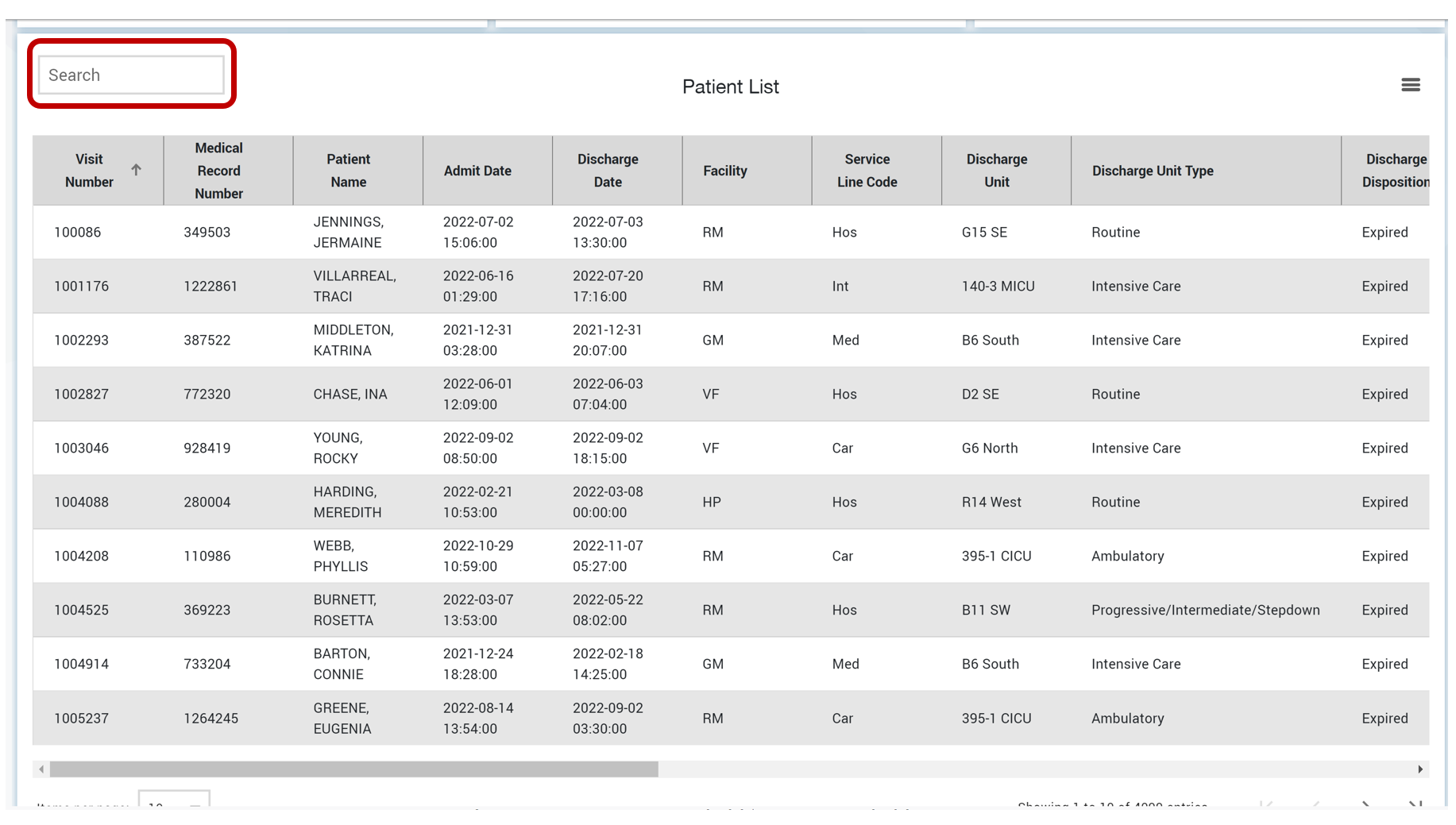Image resolution: width=1456 pixels, height=825 pixels.
Task: Select visit number 100086
Action: point(78,233)
